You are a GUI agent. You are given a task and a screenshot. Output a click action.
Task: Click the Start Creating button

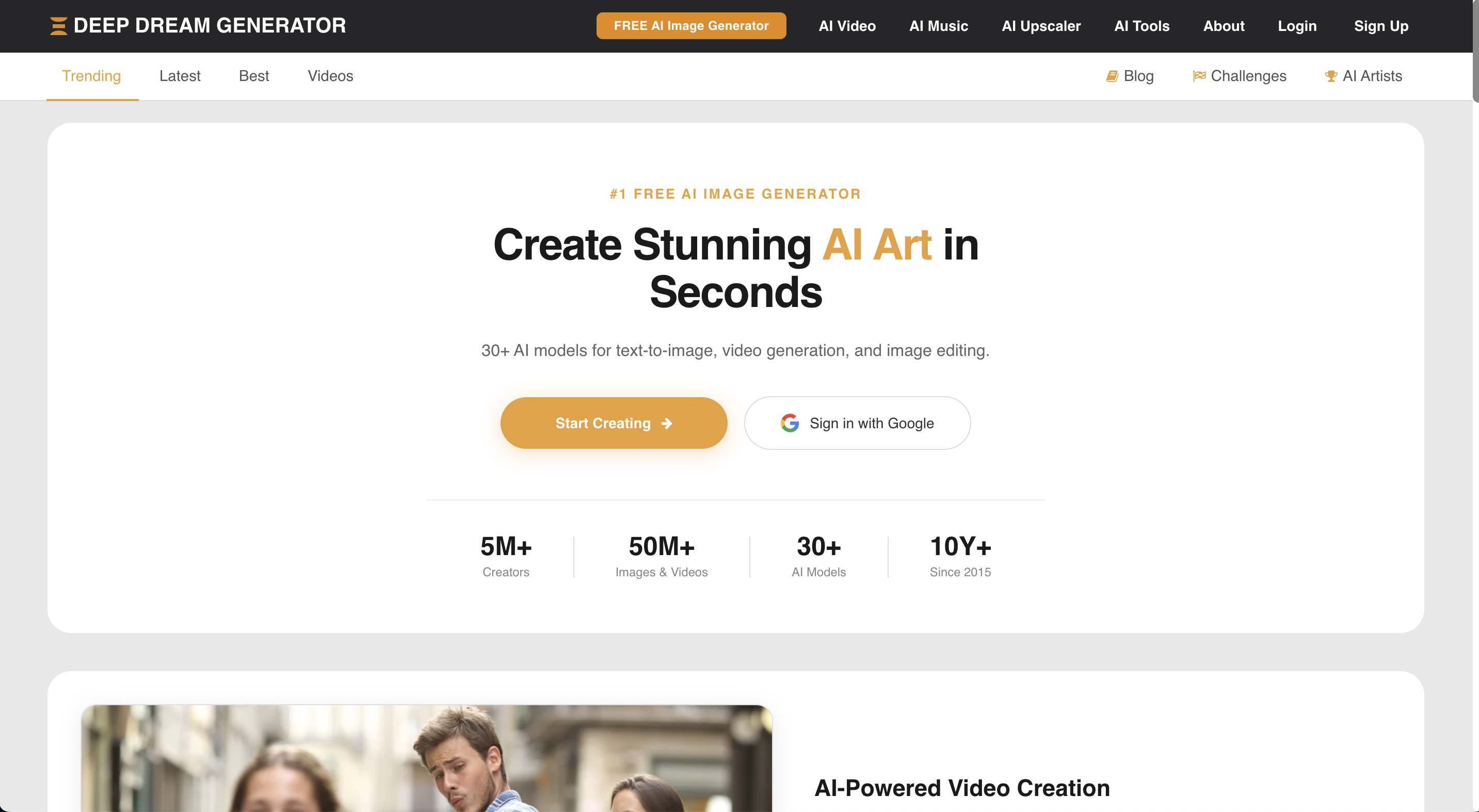click(x=614, y=423)
